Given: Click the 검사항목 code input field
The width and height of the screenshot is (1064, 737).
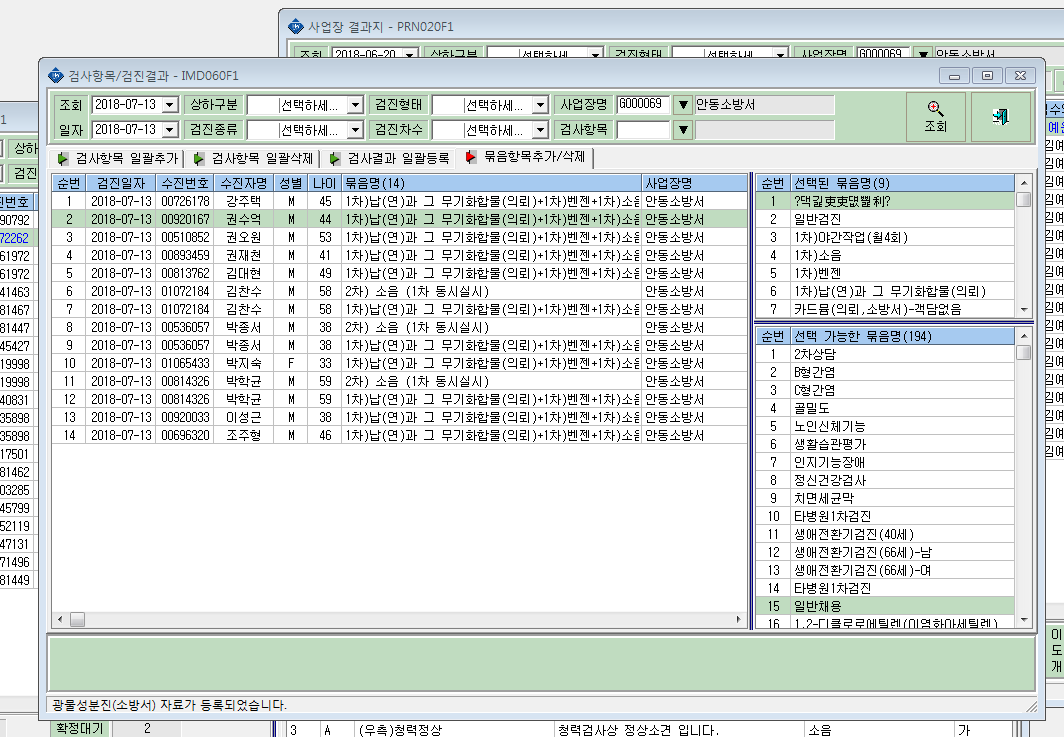Looking at the screenshot, I should (643, 130).
